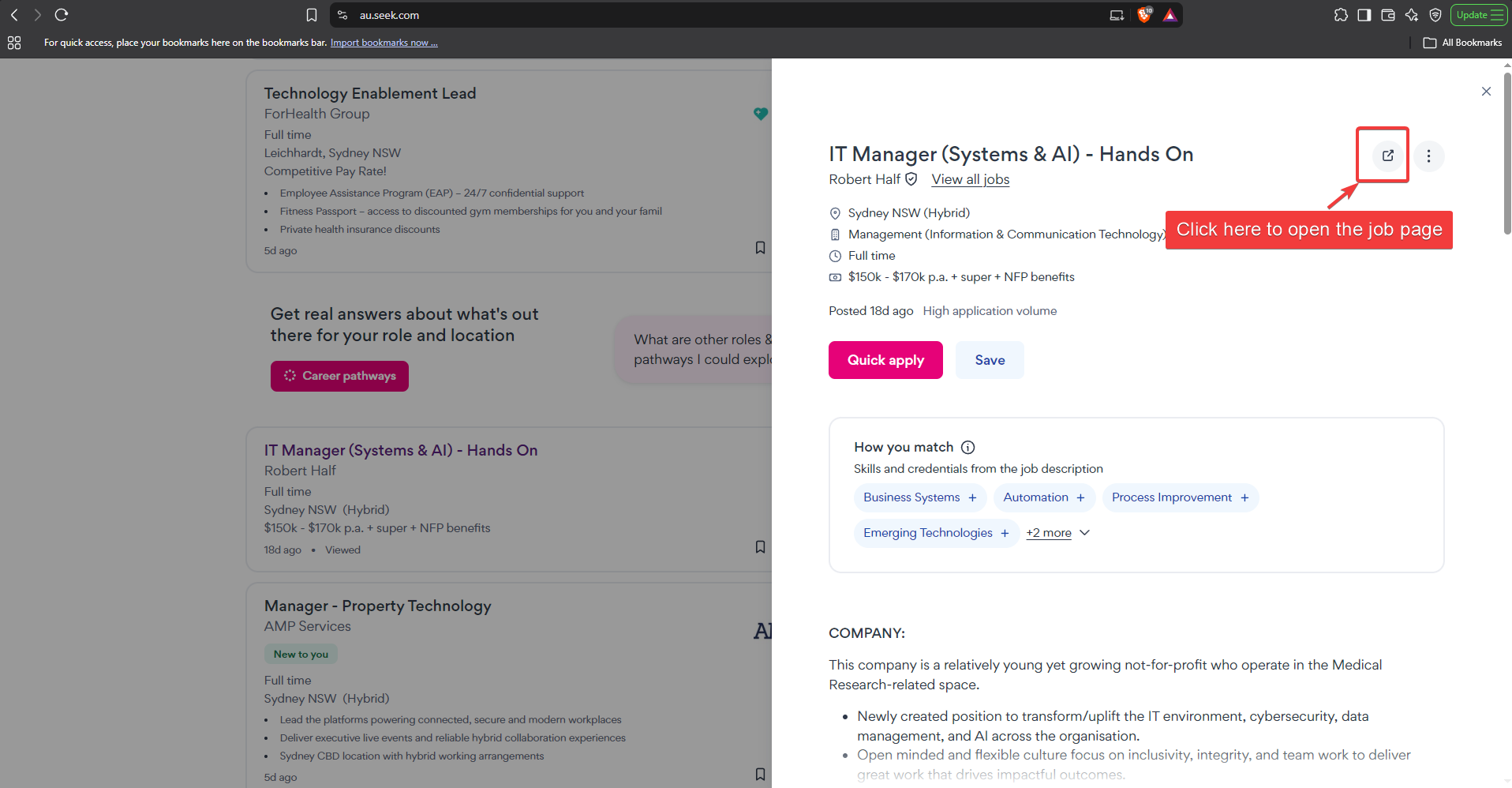Bookmark this page icon in toolbar
This screenshot has width=1512, height=788.
(312, 15)
